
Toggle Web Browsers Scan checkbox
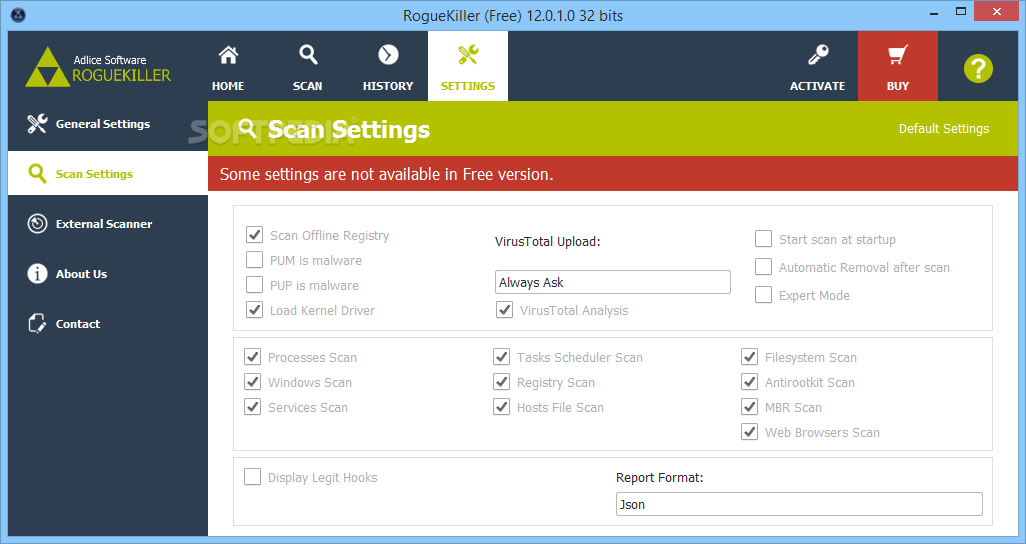click(750, 431)
